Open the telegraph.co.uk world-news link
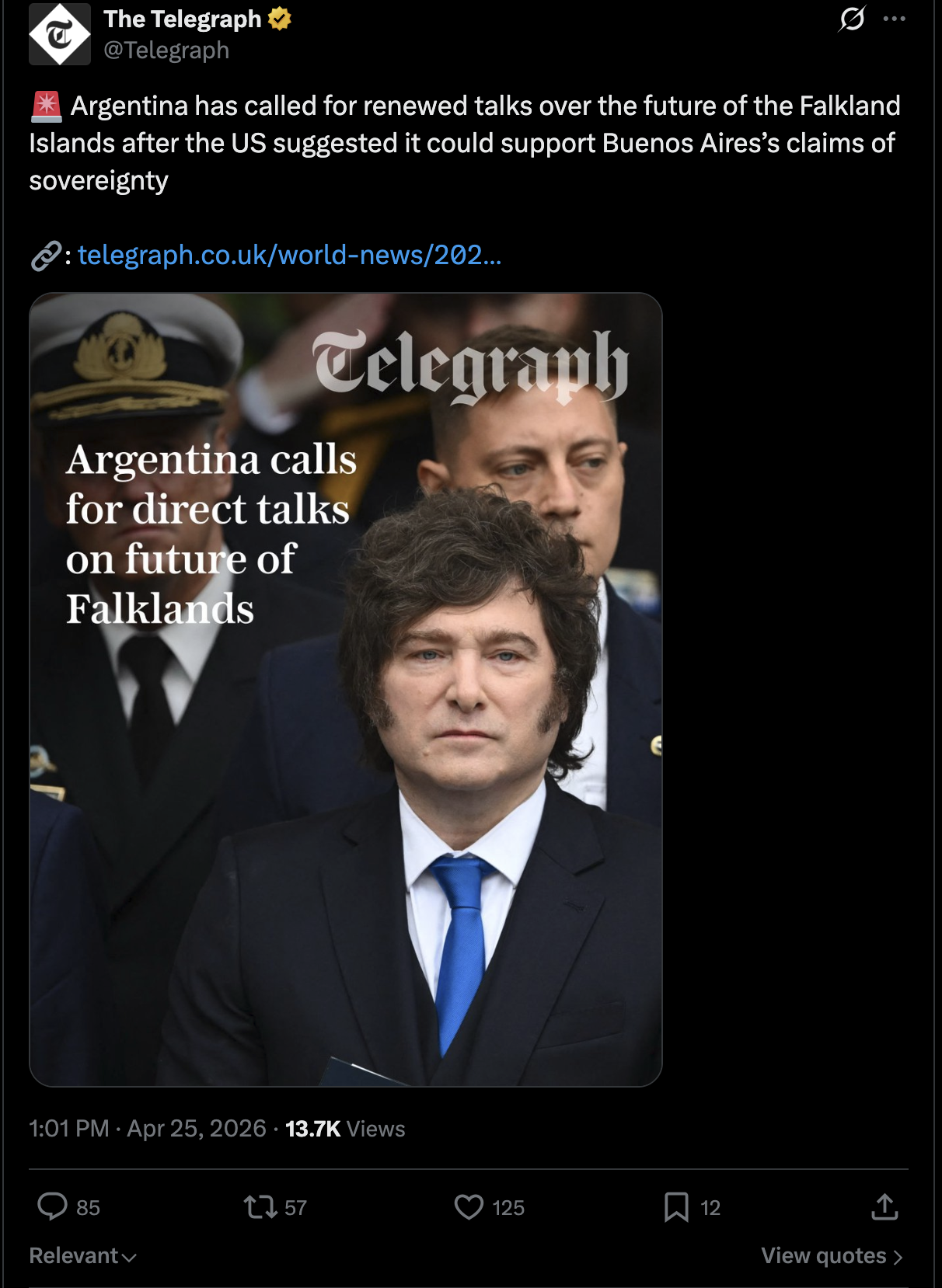The image size is (942, 1288). (x=289, y=255)
